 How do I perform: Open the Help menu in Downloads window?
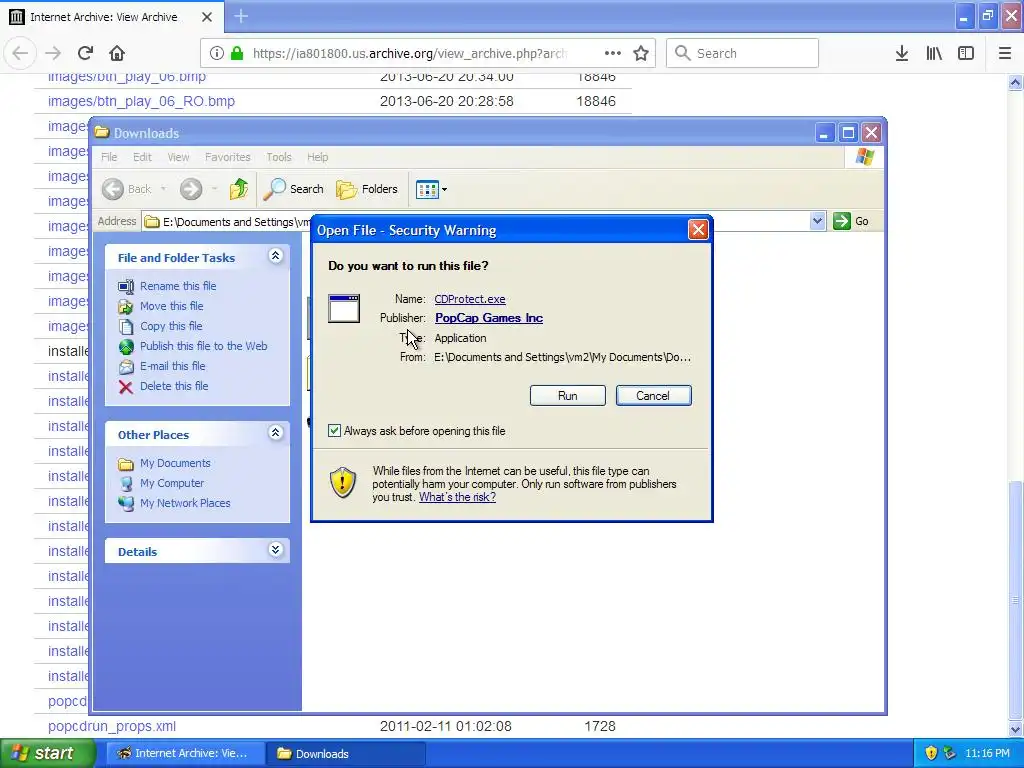317,157
